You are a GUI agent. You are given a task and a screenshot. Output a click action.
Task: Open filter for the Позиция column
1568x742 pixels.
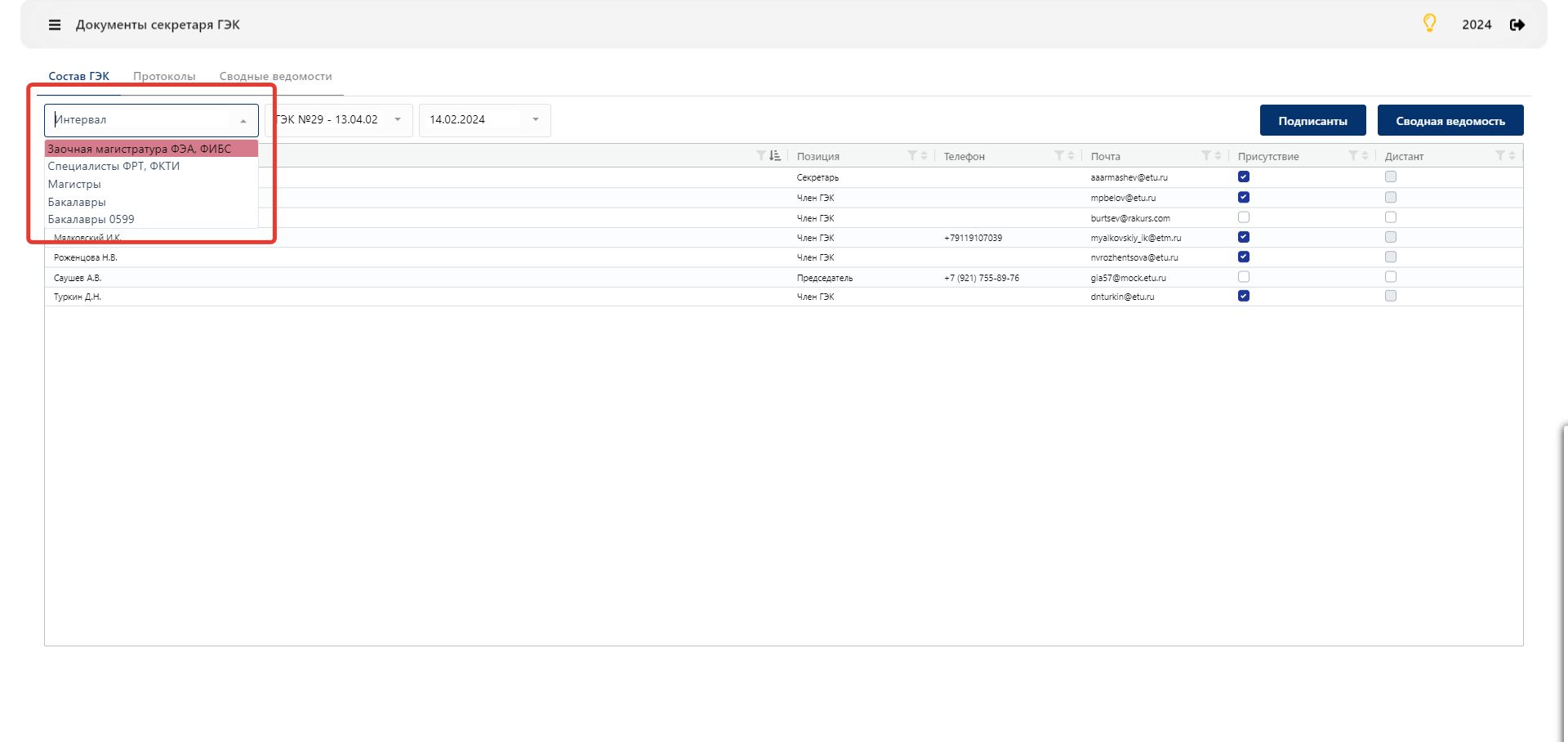click(x=912, y=155)
